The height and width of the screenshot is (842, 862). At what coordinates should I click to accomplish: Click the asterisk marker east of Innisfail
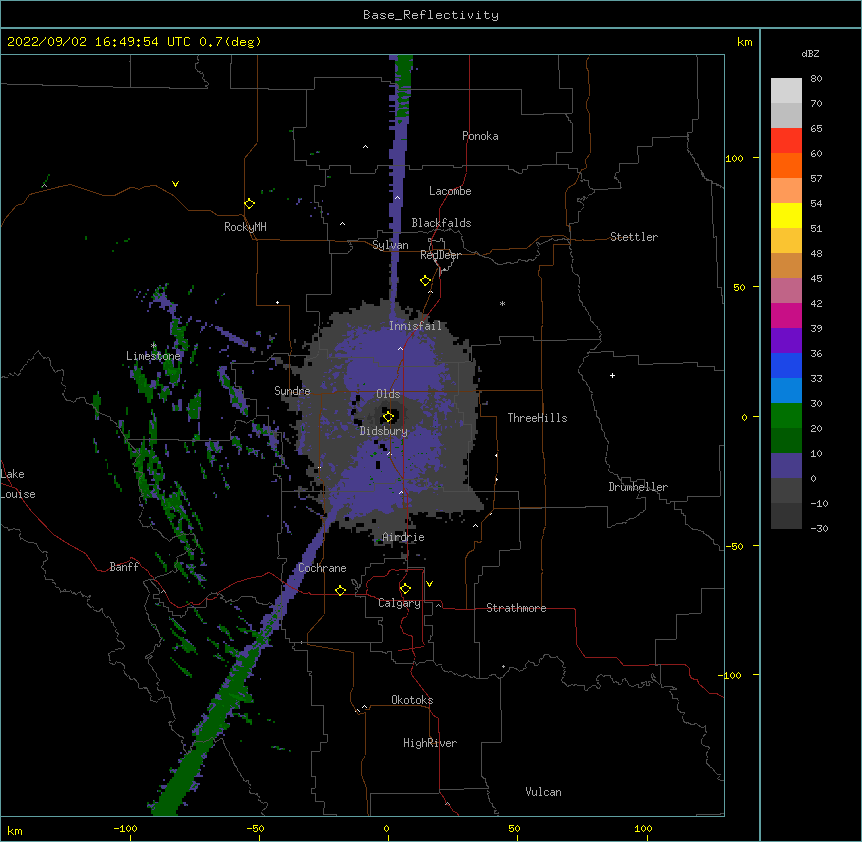[x=502, y=304]
